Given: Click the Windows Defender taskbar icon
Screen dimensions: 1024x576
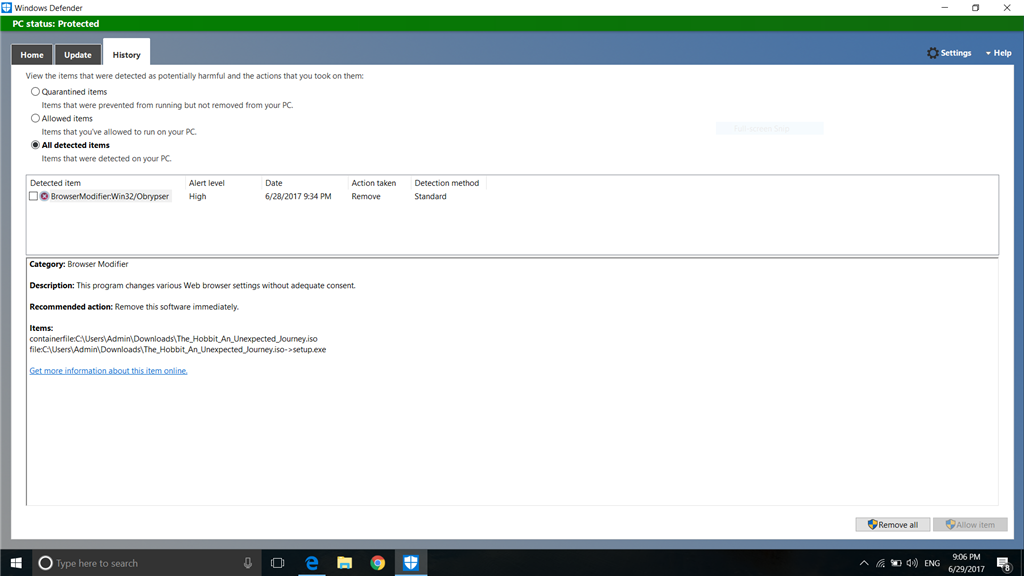Looking at the screenshot, I should click(x=411, y=563).
